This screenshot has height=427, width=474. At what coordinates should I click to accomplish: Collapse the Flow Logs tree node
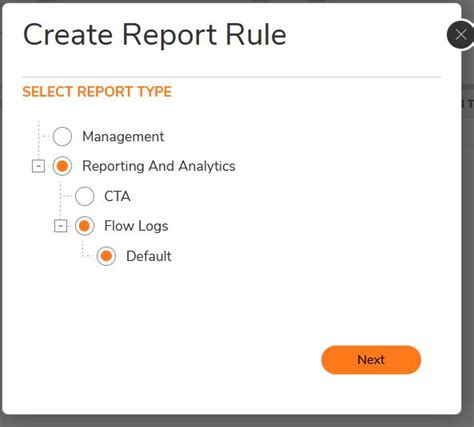click(x=60, y=226)
